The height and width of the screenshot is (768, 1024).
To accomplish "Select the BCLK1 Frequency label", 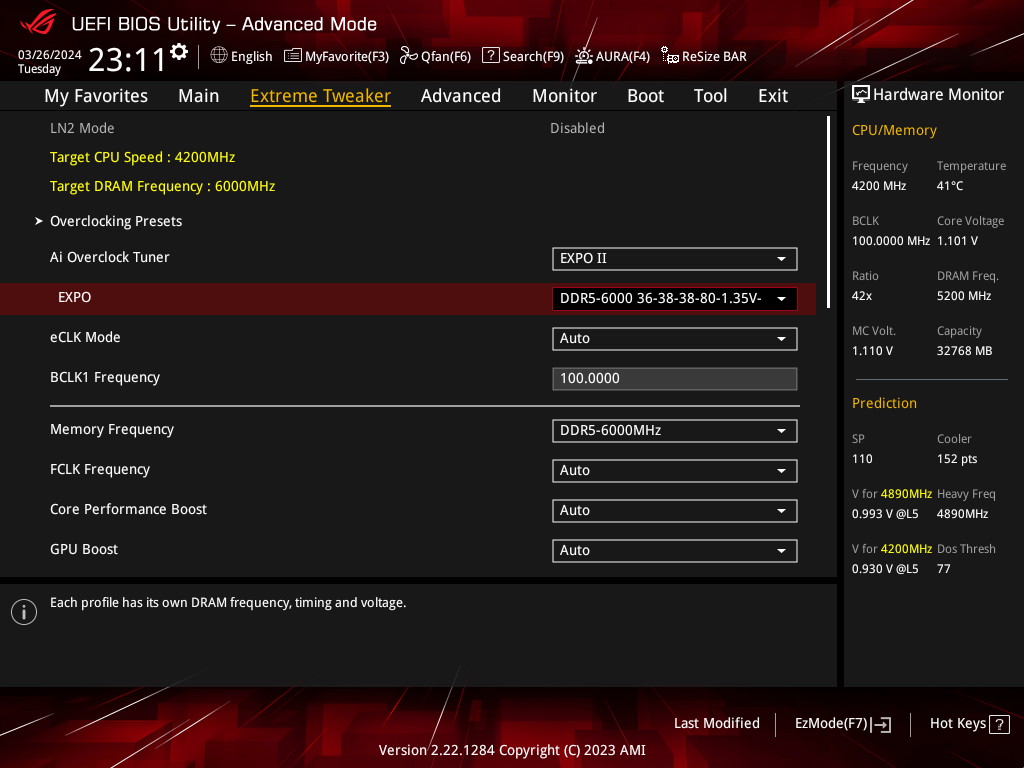I will click(x=104, y=377).
